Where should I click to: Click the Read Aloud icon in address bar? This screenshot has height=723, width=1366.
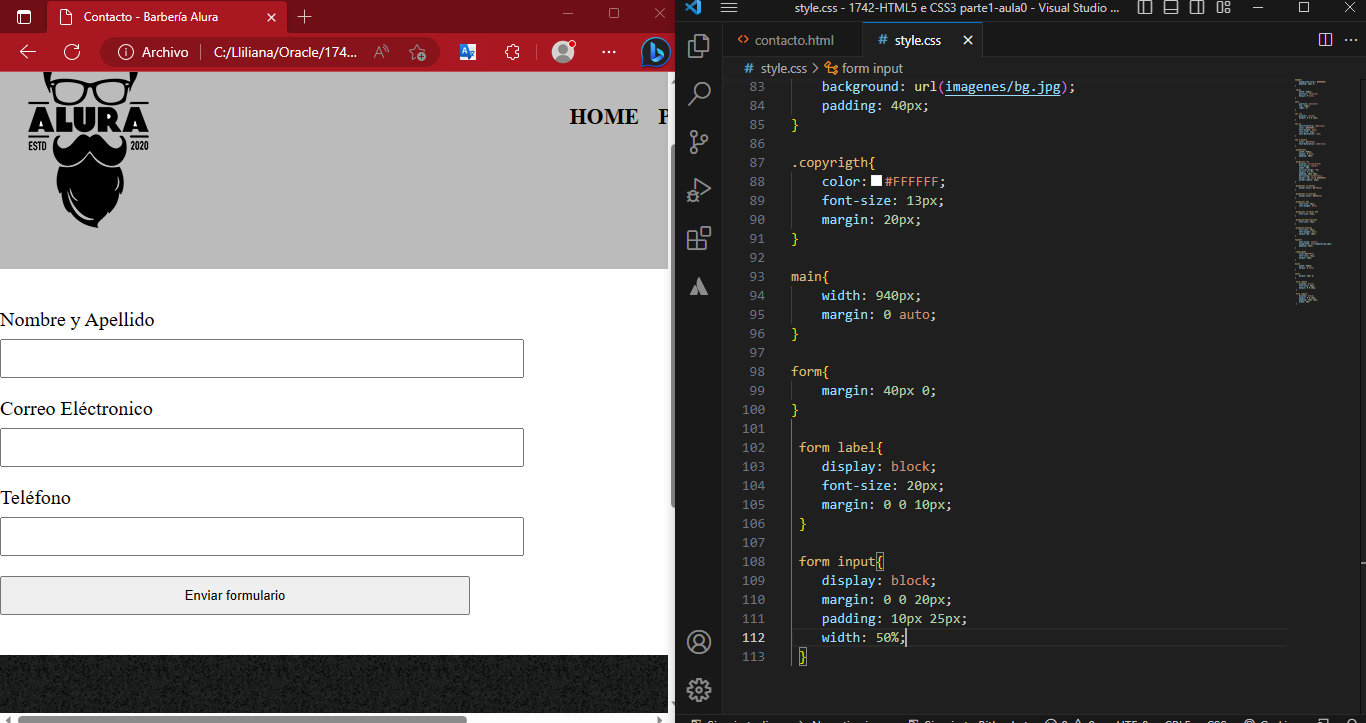(x=381, y=52)
